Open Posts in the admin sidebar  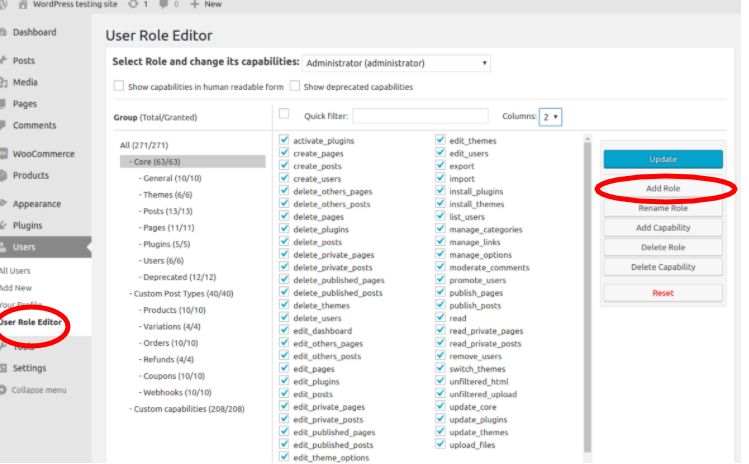24,61
